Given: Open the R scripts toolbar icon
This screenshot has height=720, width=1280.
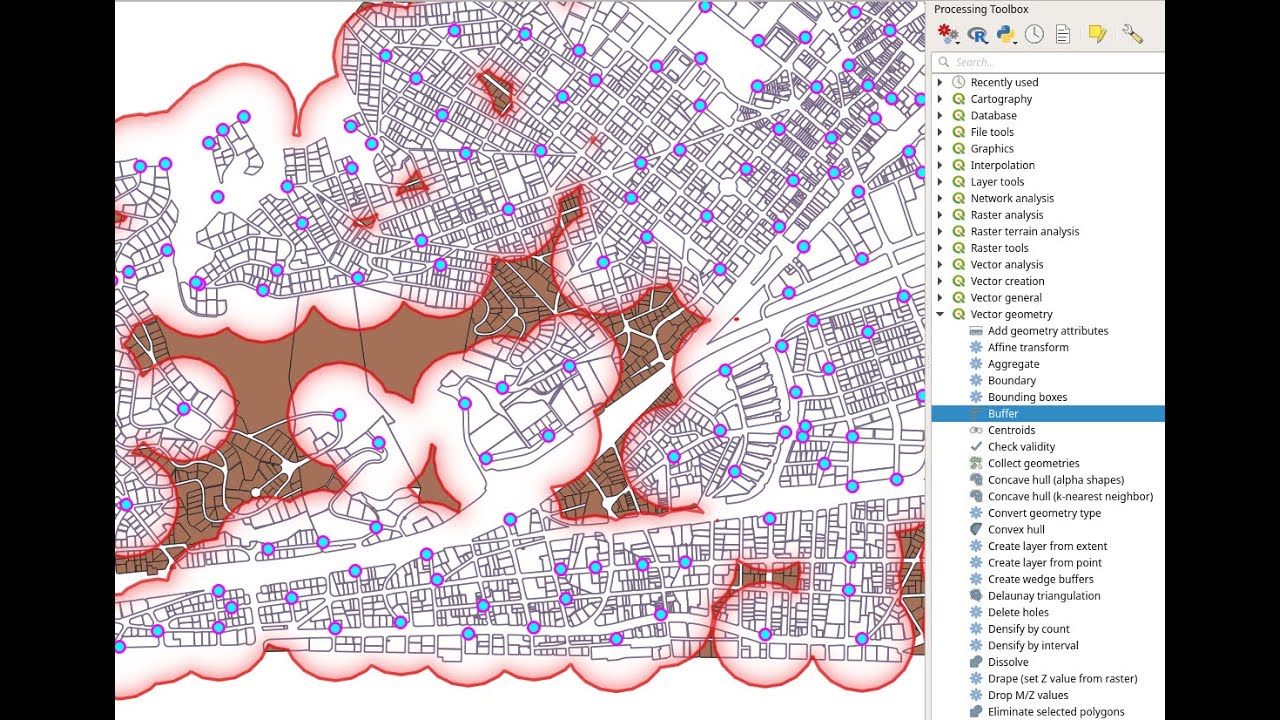Looking at the screenshot, I should [978, 34].
